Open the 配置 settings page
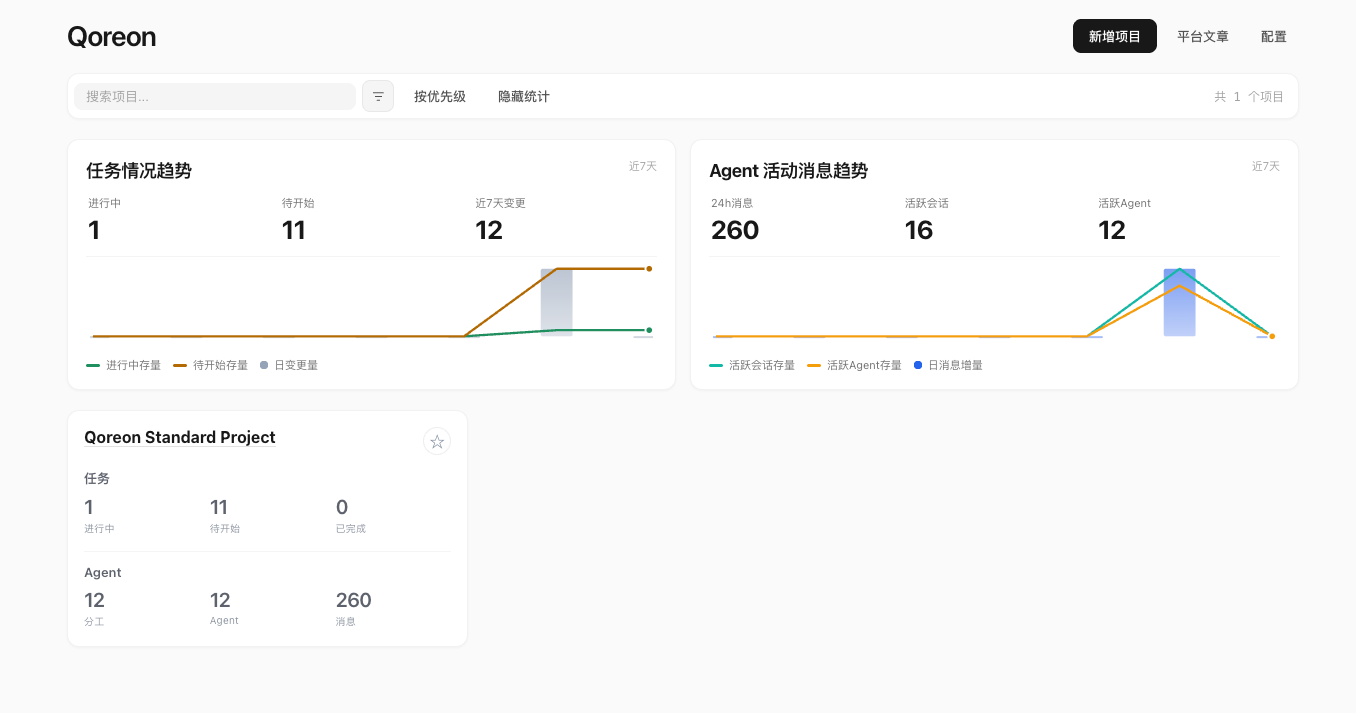 tap(1273, 36)
